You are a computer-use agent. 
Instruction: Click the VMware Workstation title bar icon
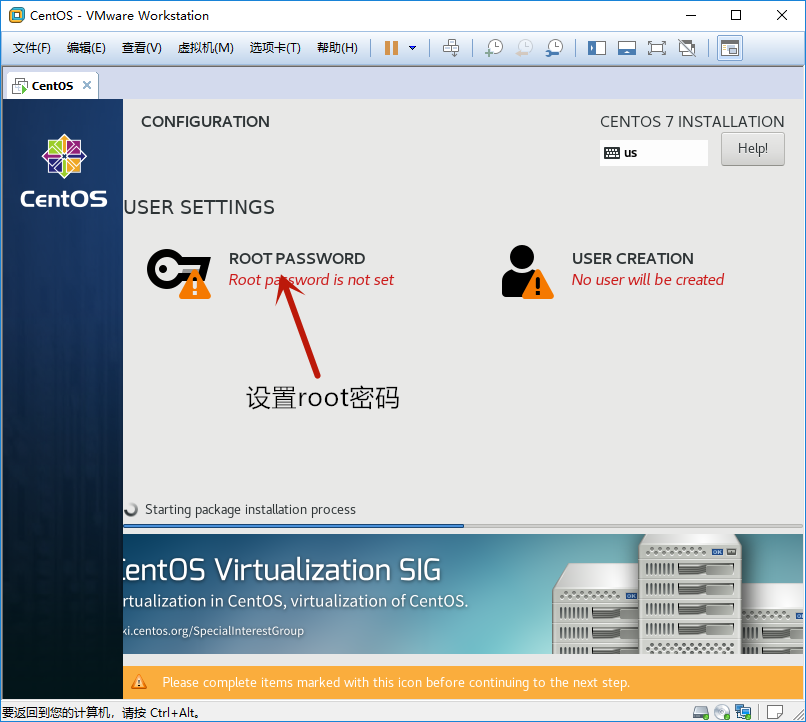click(16, 15)
